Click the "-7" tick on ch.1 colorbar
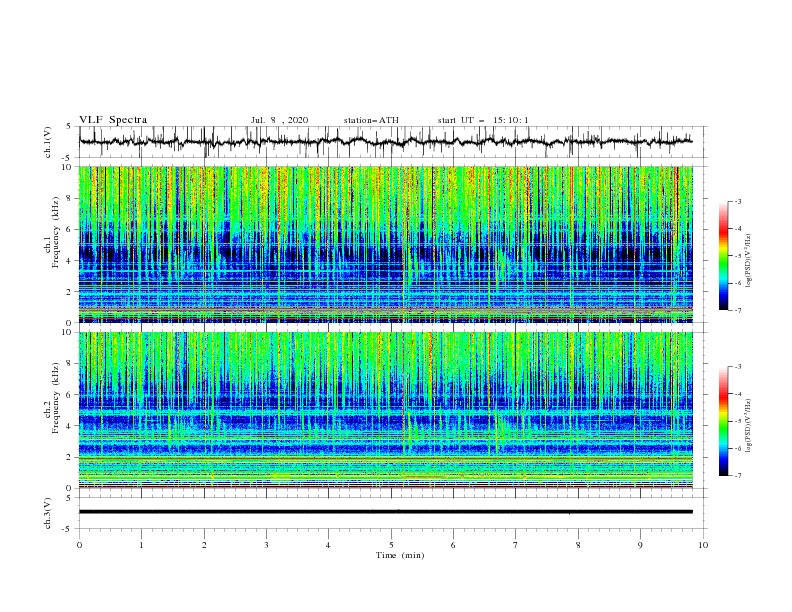The image size is (792, 612). (738, 310)
